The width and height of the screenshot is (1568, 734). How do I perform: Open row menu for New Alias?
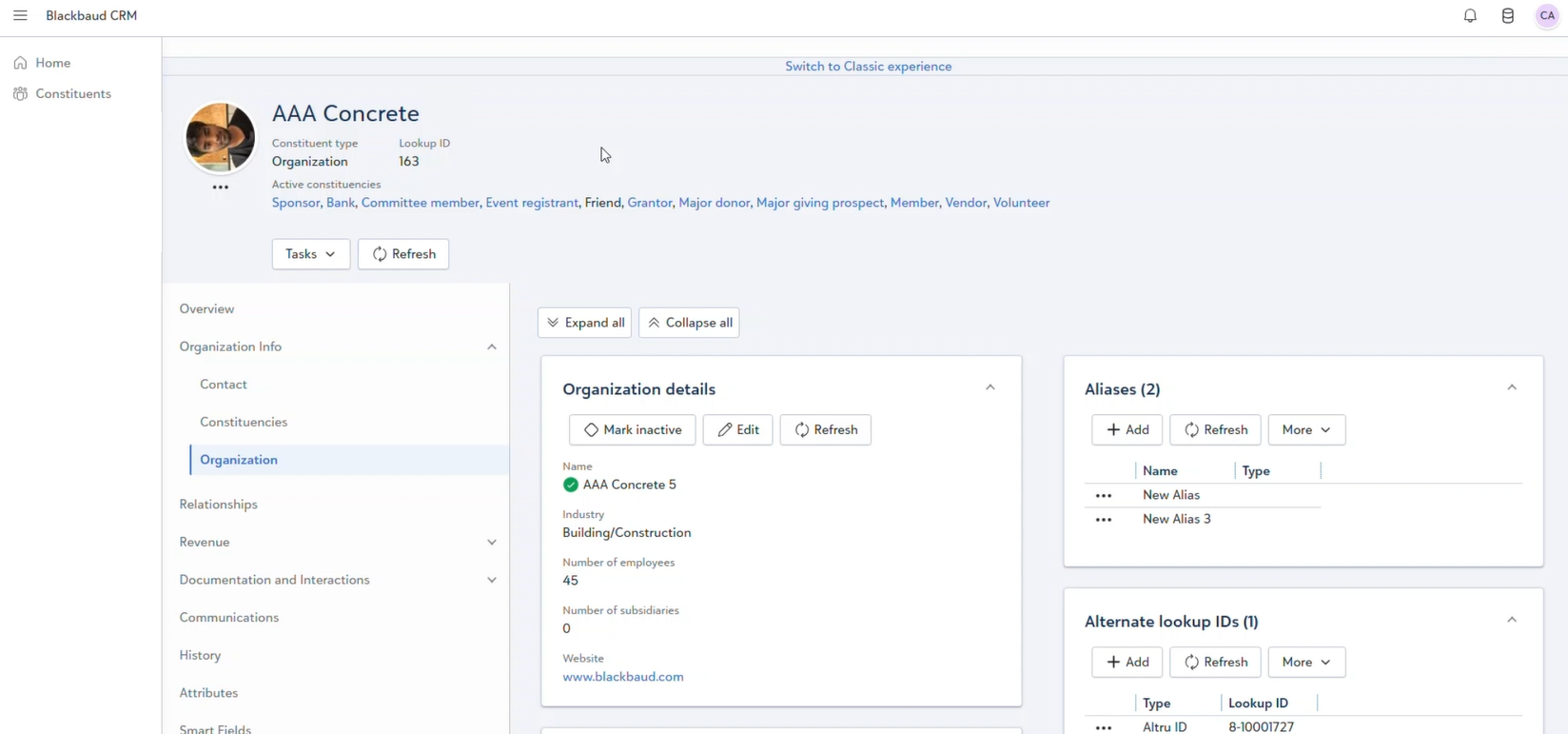tap(1104, 495)
